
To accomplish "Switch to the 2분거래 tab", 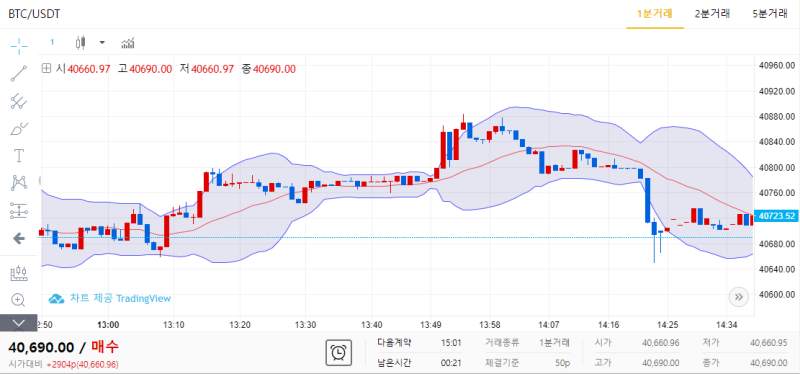I will tap(712, 14).
